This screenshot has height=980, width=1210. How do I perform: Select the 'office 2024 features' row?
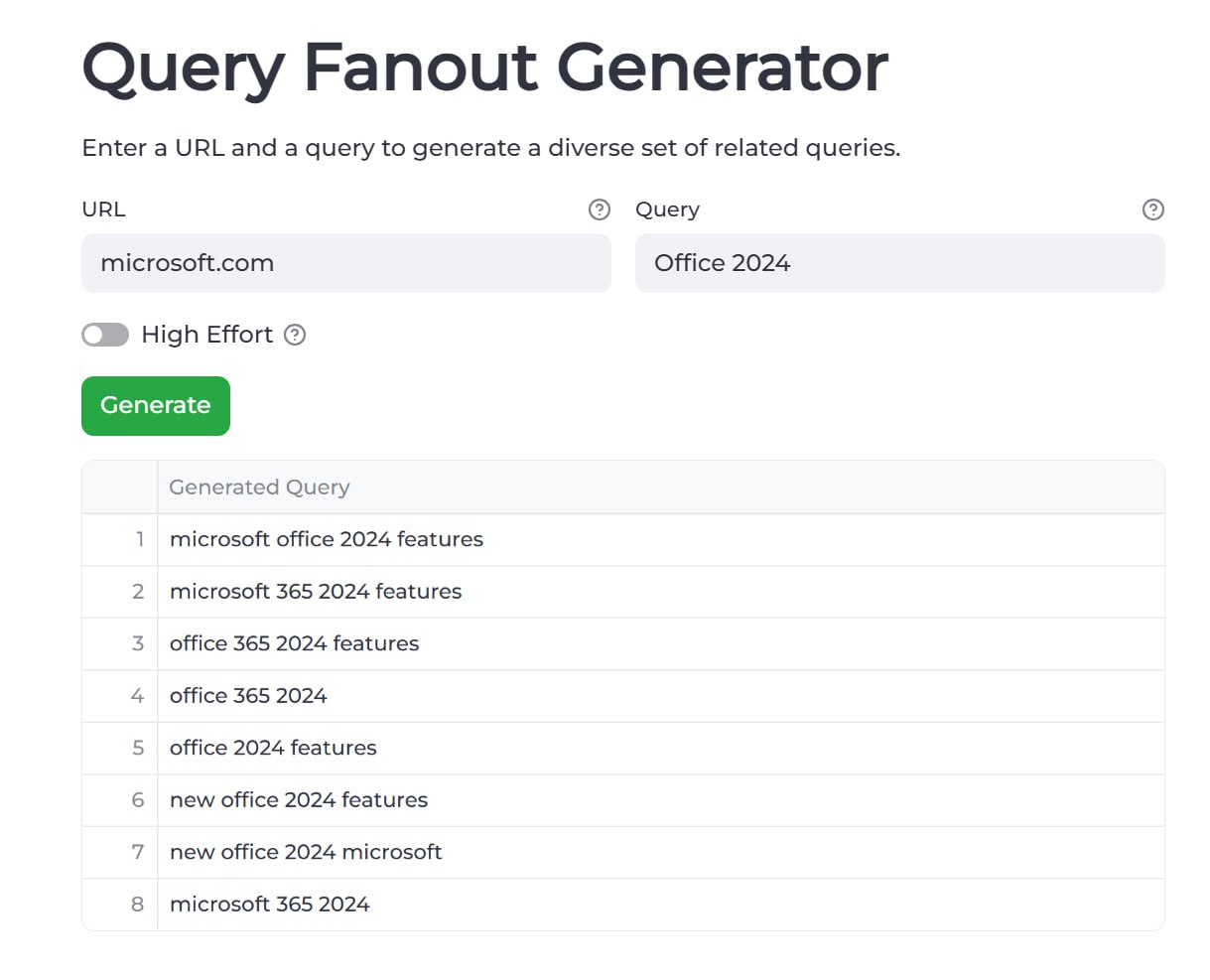coord(623,748)
